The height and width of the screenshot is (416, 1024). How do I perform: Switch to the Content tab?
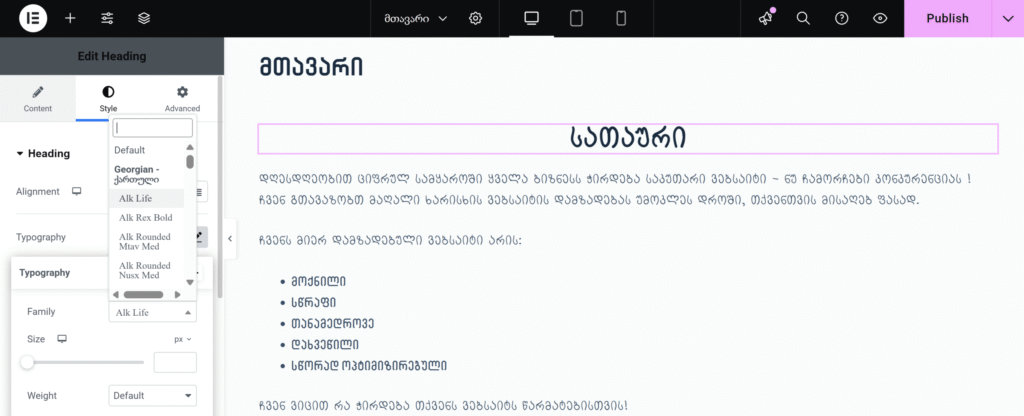[38, 99]
